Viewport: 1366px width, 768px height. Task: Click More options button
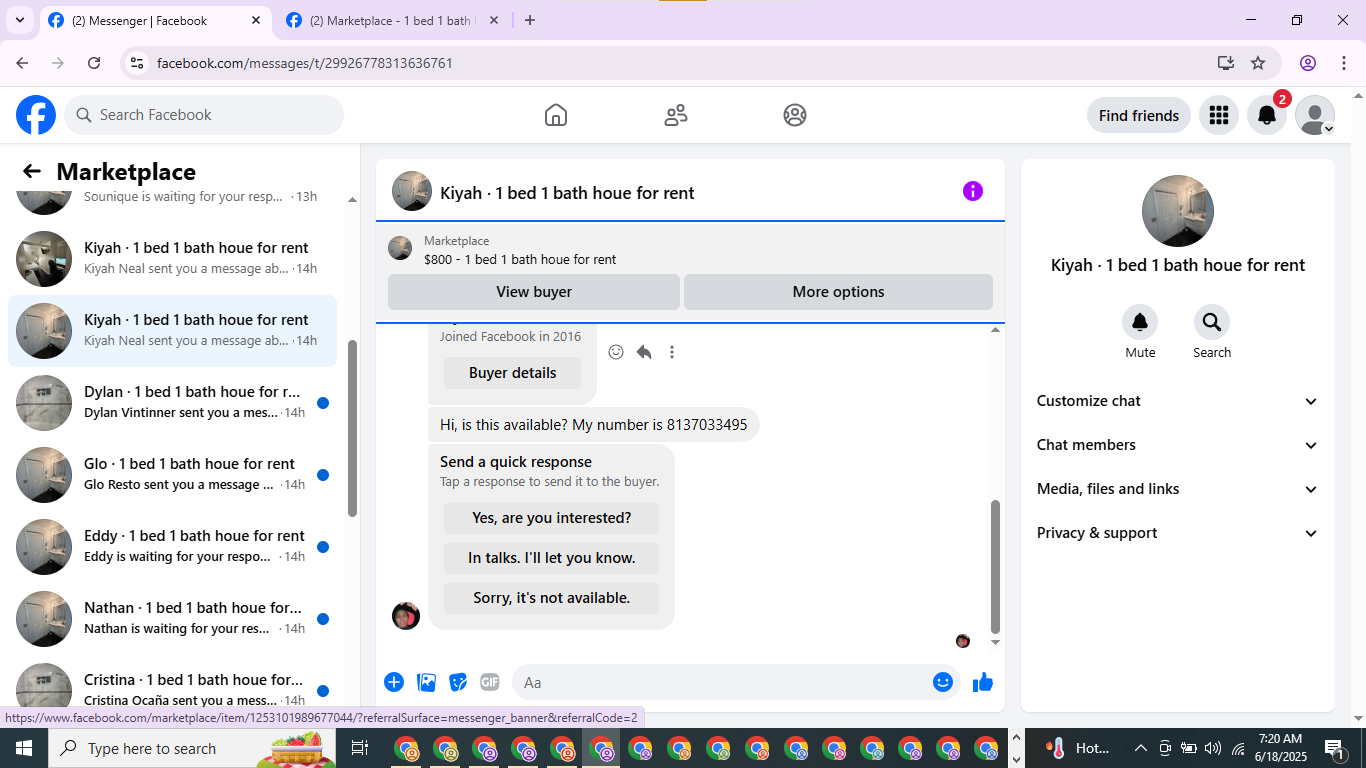(x=838, y=292)
